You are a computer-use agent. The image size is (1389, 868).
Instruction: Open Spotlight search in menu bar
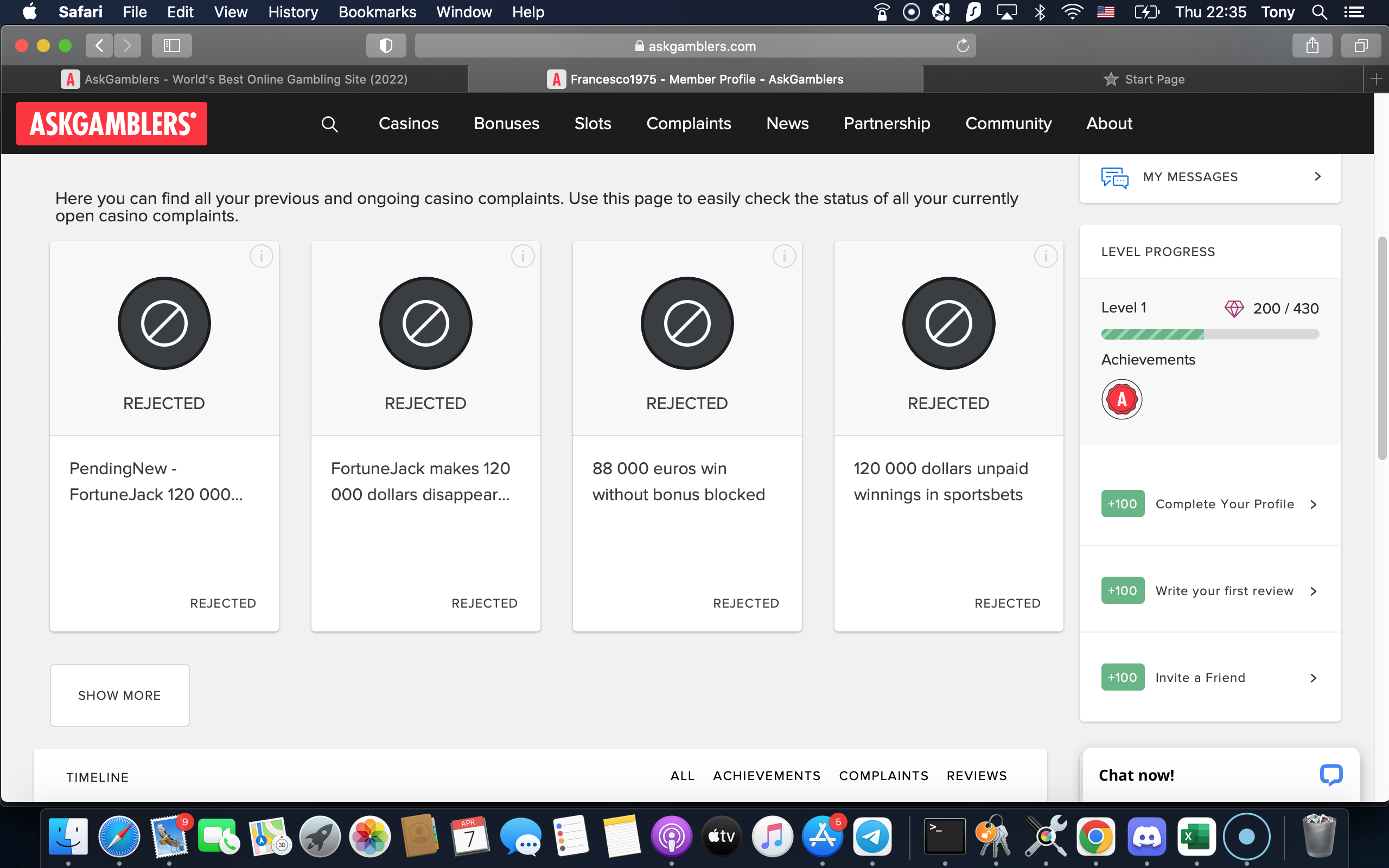[1320, 12]
